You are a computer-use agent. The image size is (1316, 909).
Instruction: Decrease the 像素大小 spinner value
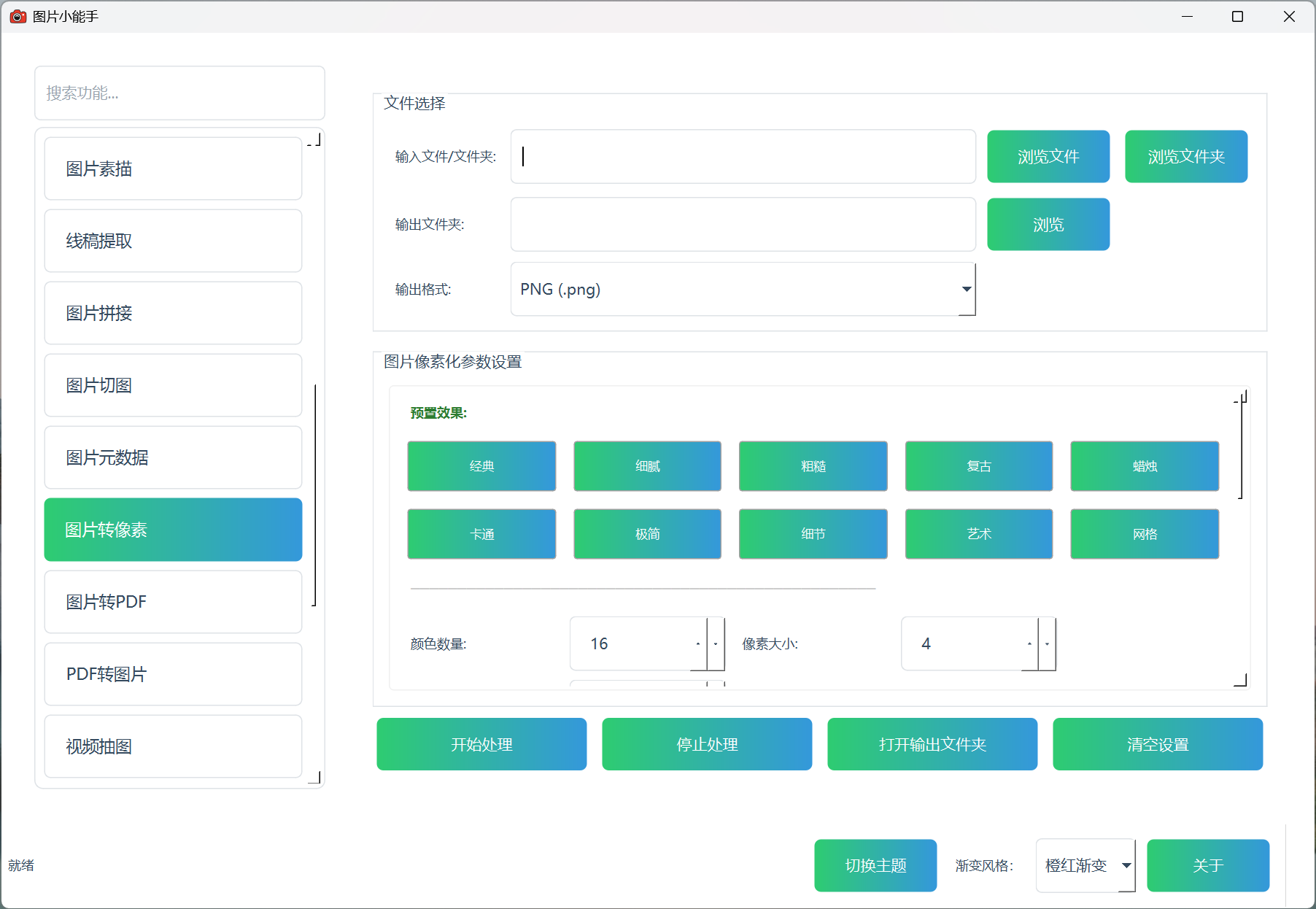click(1047, 643)
